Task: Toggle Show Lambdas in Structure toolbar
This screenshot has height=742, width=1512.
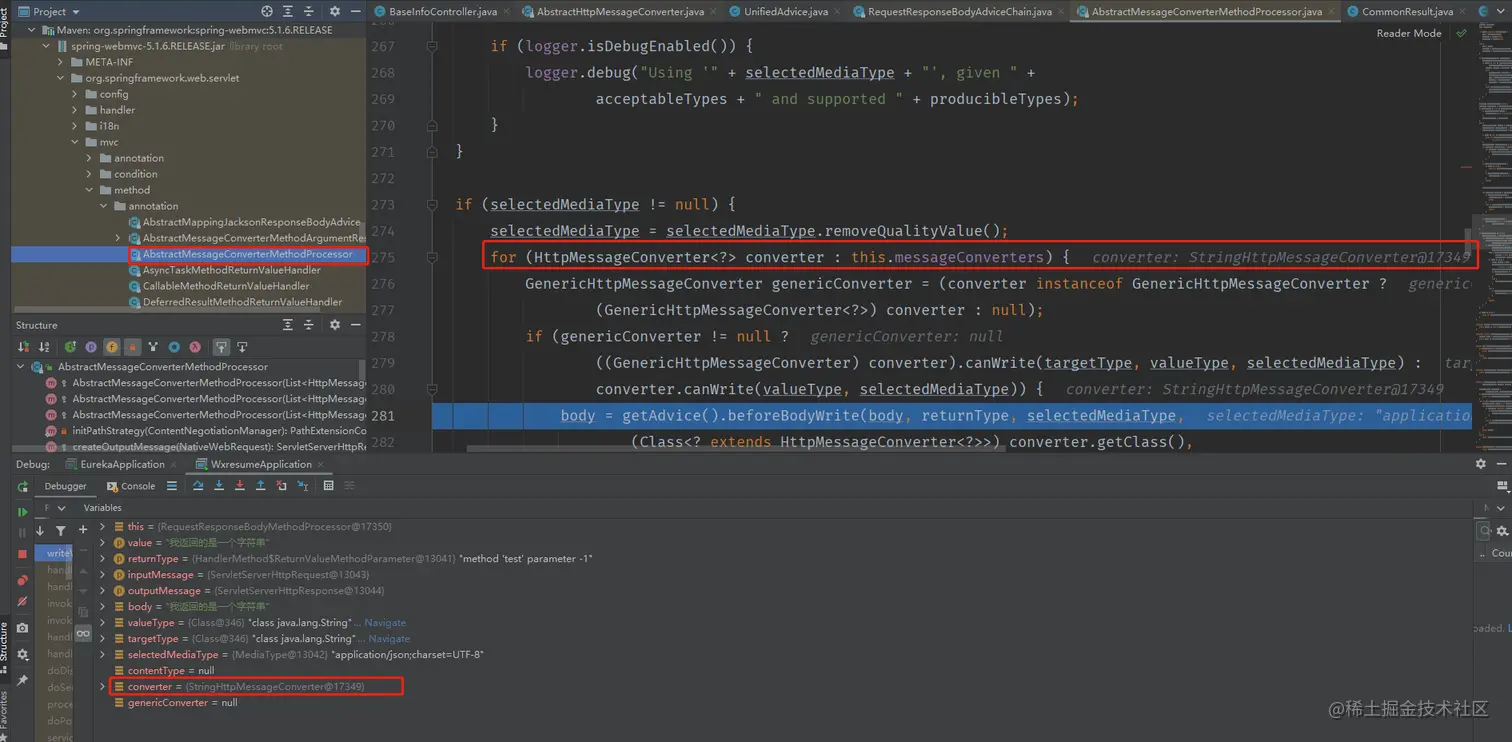Action: point(195,347)
